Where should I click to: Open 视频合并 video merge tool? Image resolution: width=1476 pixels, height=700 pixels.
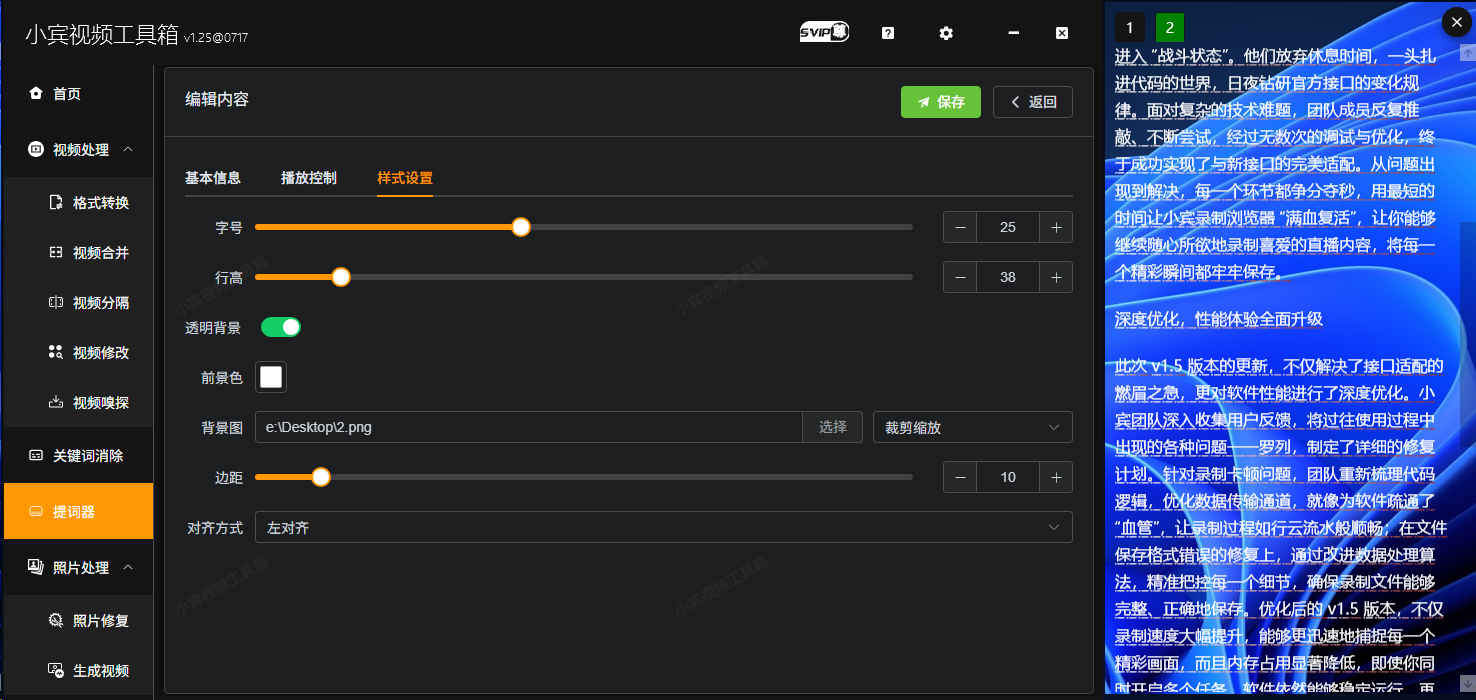tap(77, 253)
